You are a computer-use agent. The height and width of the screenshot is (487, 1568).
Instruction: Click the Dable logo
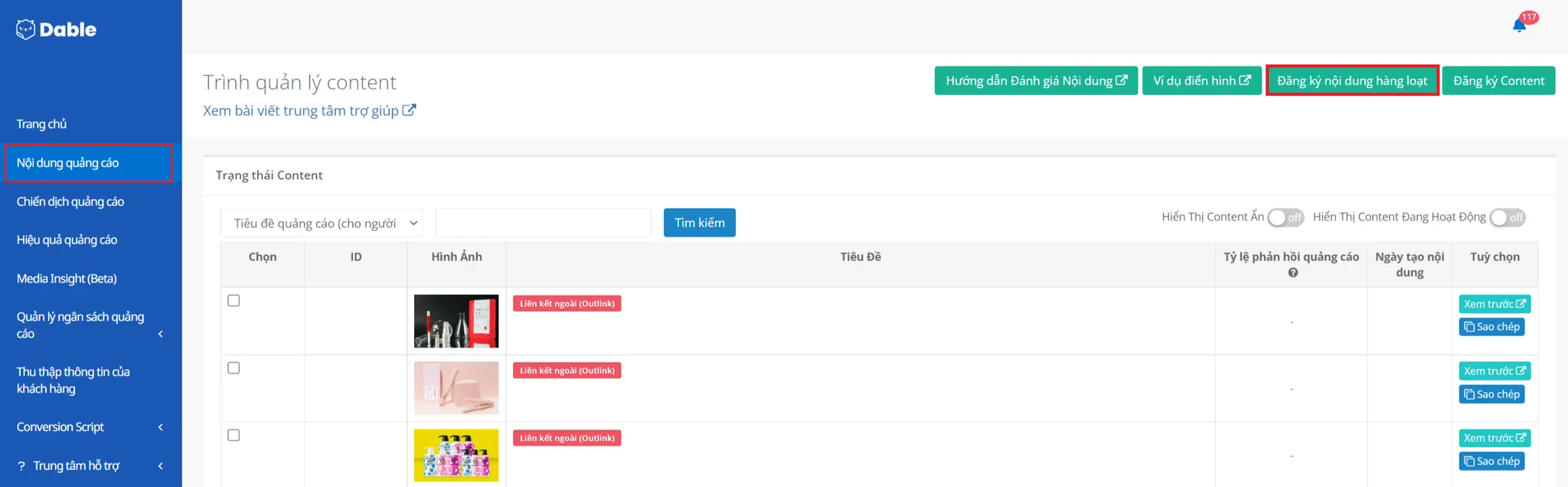click(x=56, y=29)
